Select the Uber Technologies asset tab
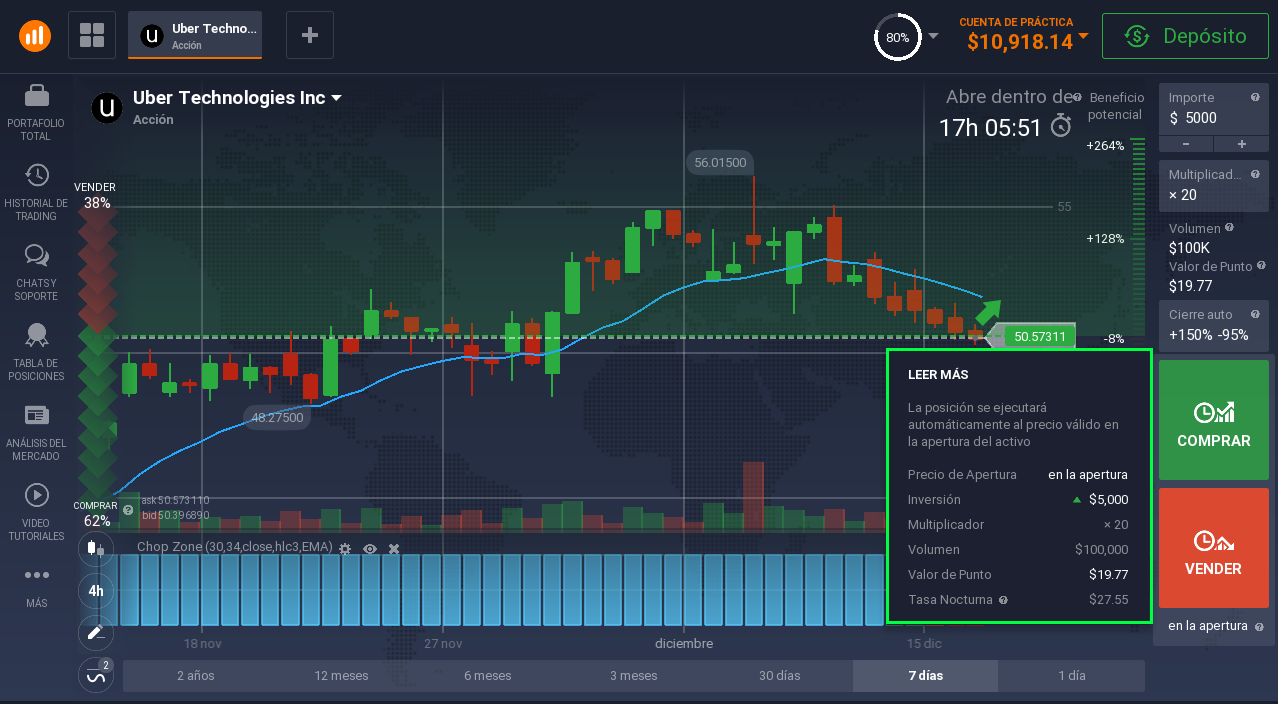 pos(195,36)
